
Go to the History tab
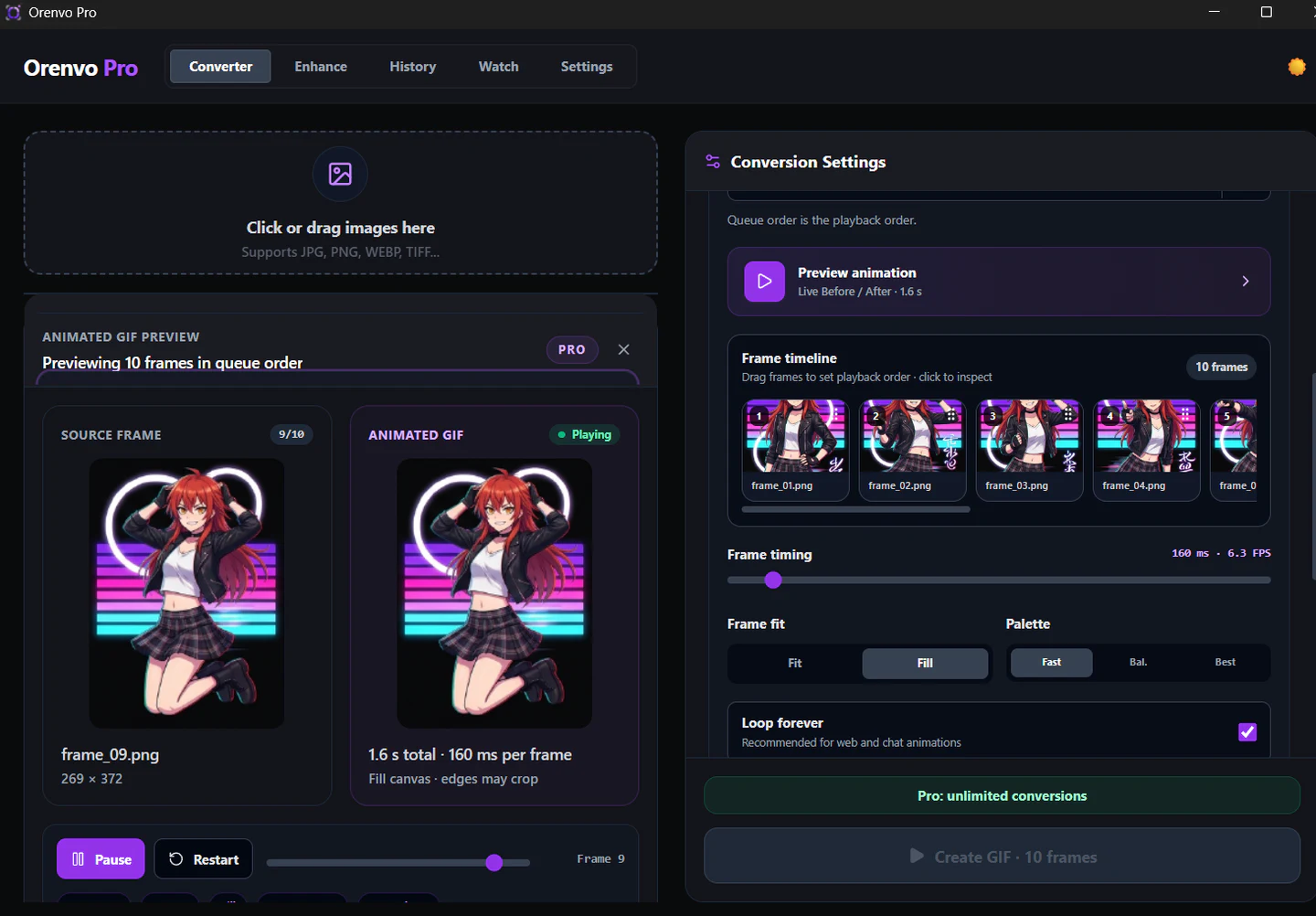(413, 67)
